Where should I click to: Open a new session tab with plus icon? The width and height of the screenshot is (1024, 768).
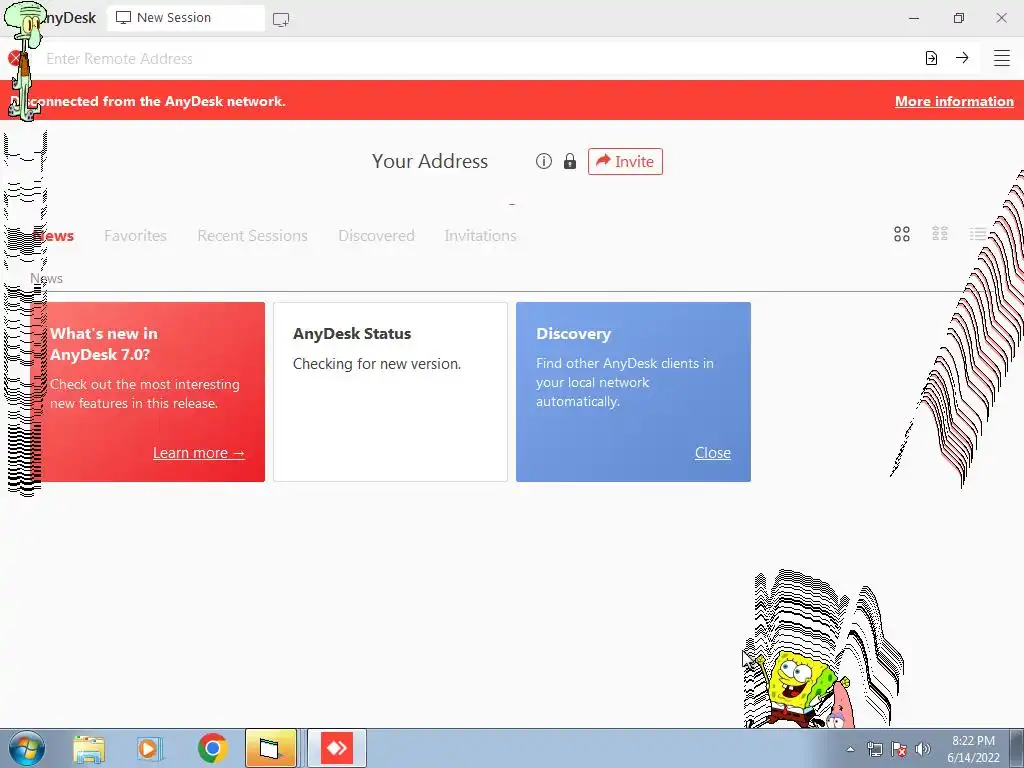(x=281, y=20)
